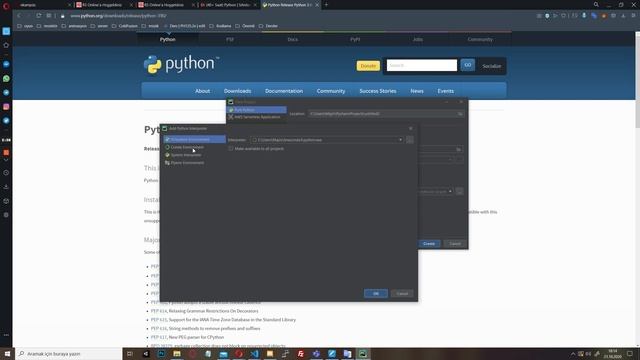640x360 pixels.
Task: Open Instagram in Opera sidebar
Action: 6,107
